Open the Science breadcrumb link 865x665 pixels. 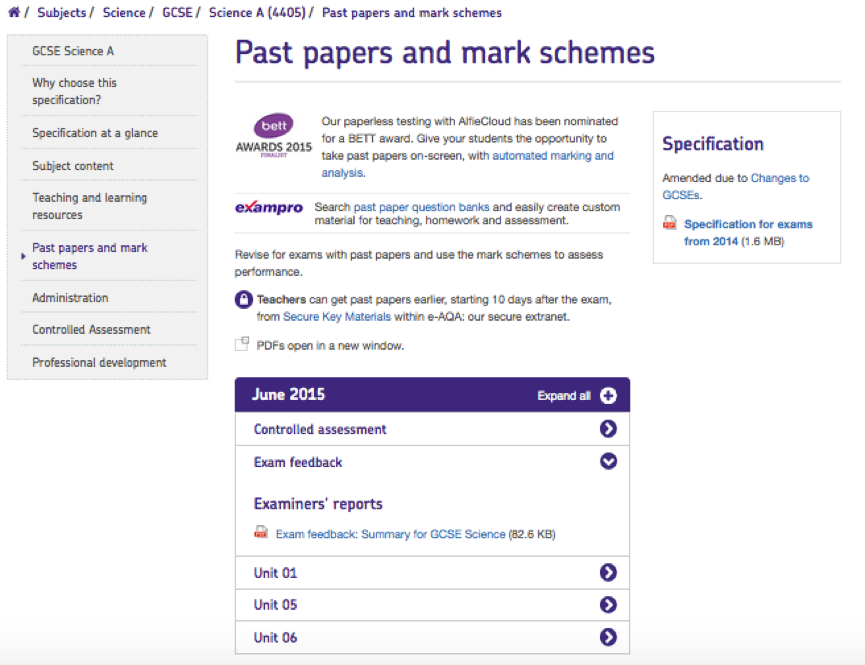point(124,12)
